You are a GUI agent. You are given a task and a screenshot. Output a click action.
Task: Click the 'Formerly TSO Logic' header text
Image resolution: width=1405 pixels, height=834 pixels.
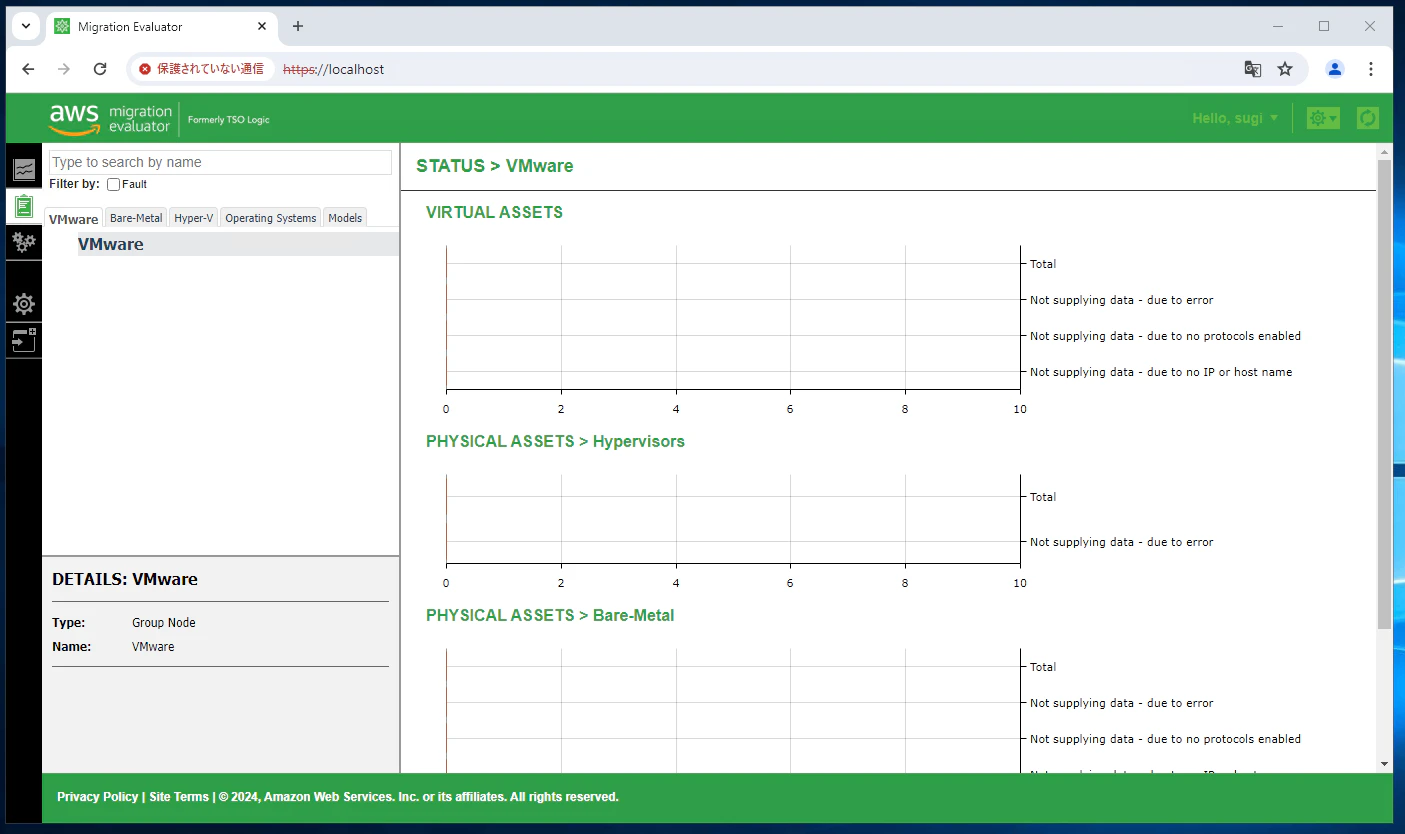[x=229, y=120]
